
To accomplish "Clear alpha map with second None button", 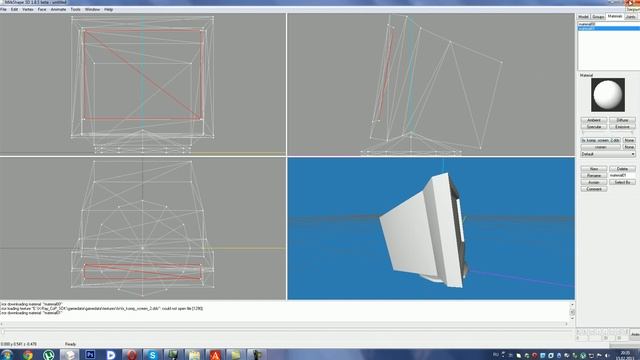I will point(629,147).
